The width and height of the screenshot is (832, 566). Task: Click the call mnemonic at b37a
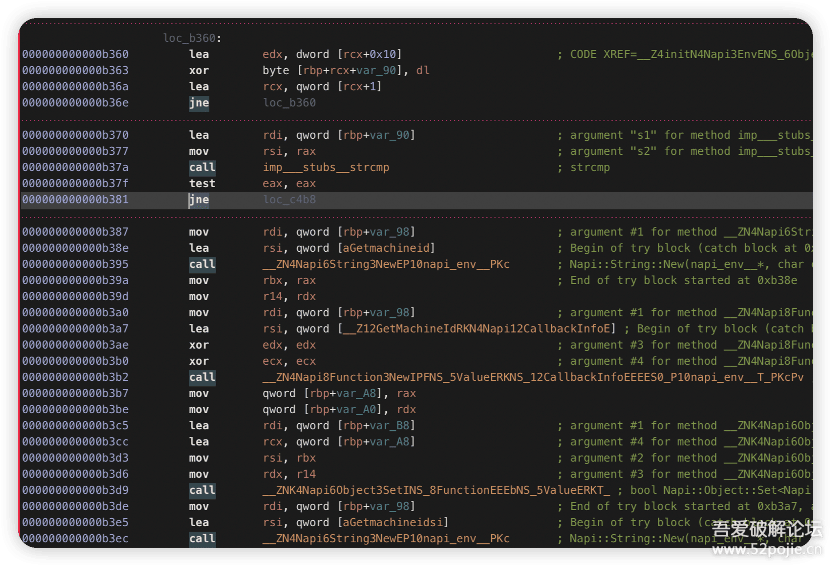click(202, 167)
